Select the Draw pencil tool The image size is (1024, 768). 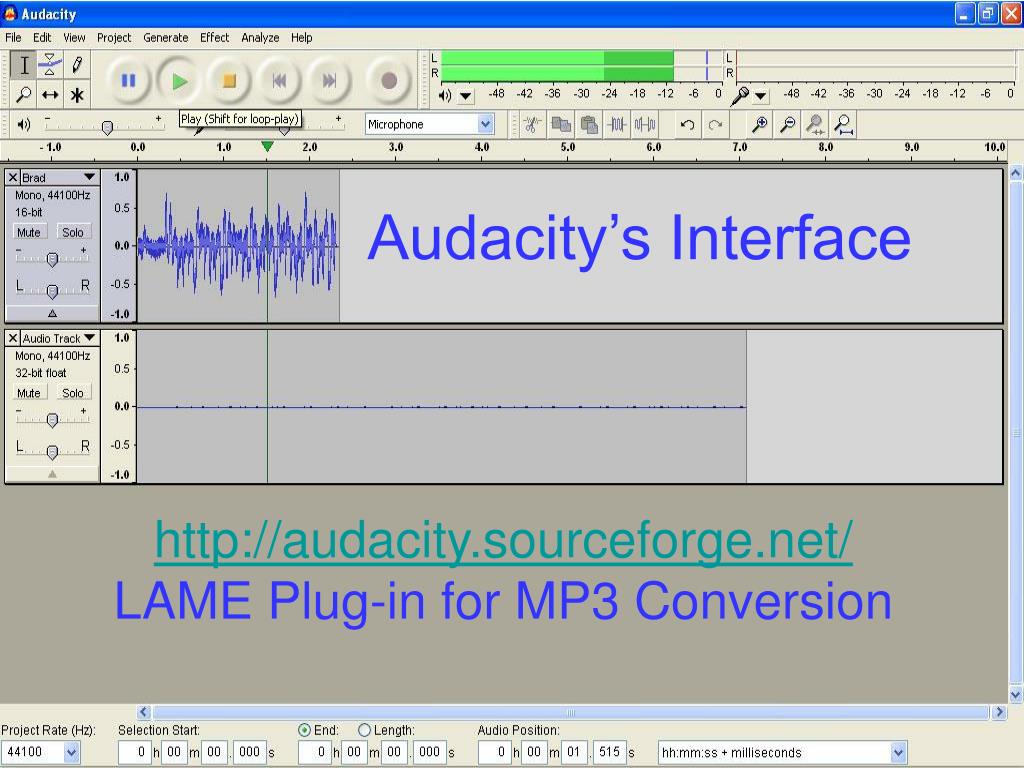click(x=77, y=65)
